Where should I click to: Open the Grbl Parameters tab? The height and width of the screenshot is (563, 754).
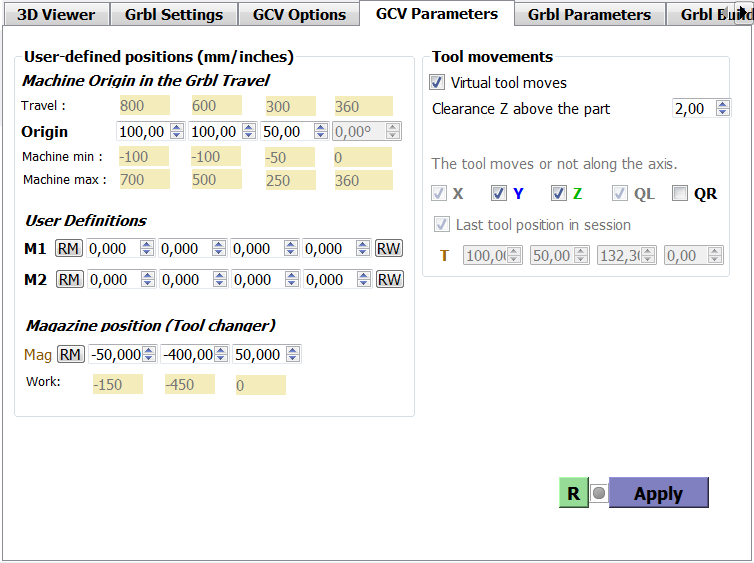click(589, 14)
